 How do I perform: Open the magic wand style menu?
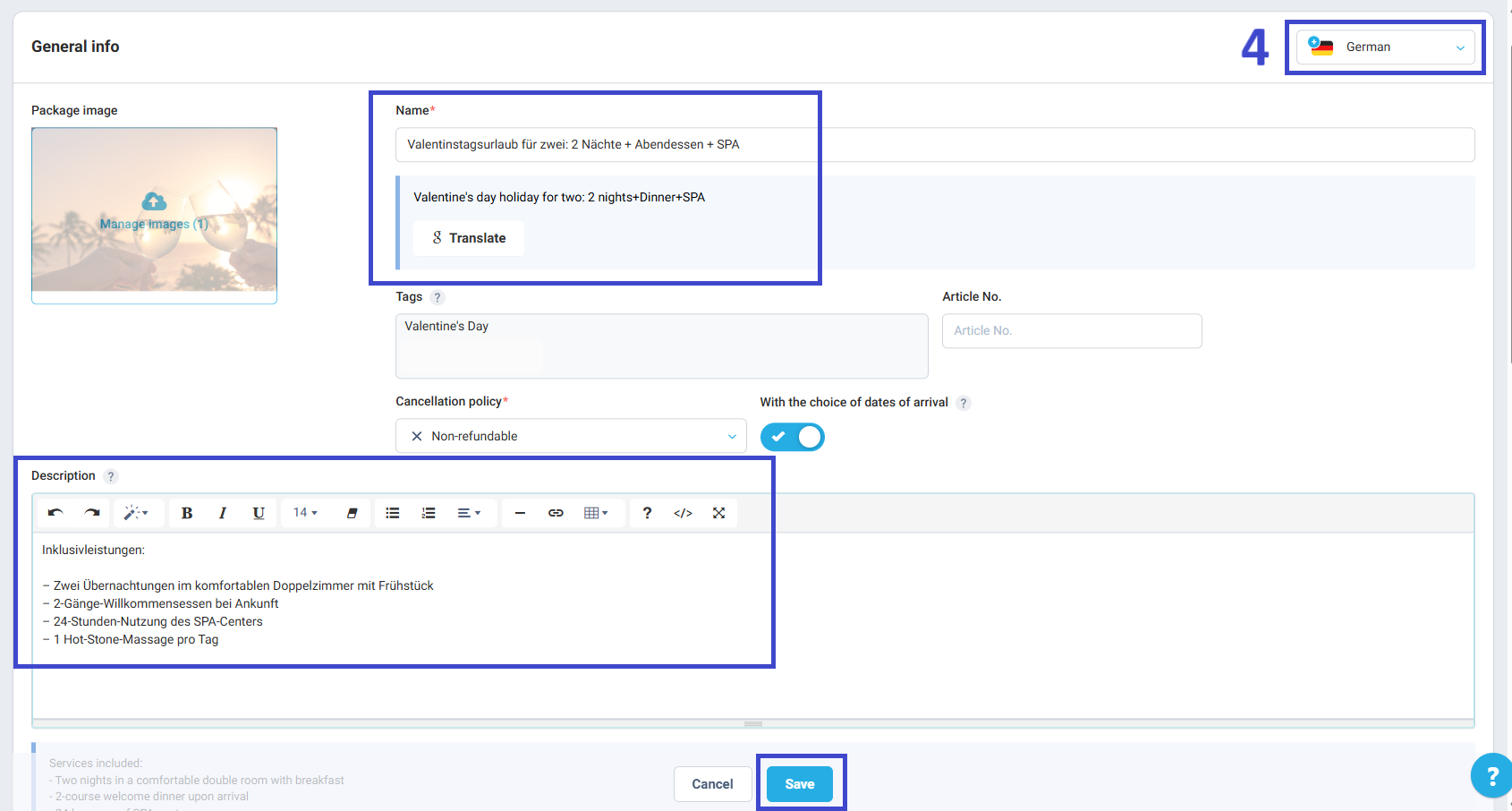click(136, 513)
